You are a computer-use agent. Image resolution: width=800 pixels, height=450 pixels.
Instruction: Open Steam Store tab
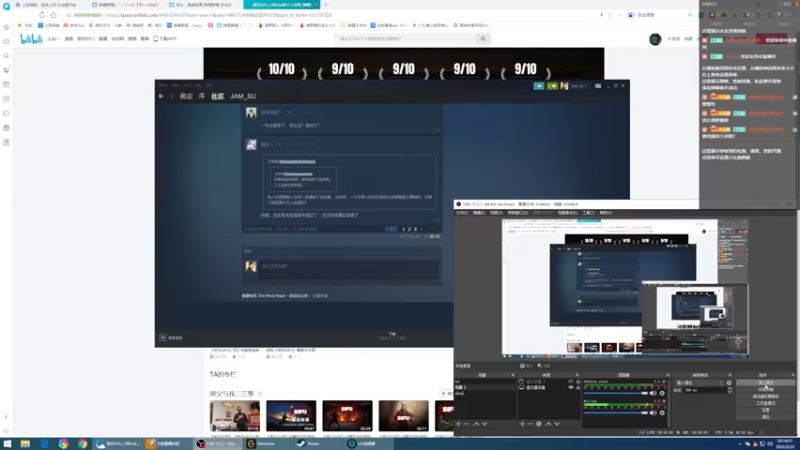186,96
